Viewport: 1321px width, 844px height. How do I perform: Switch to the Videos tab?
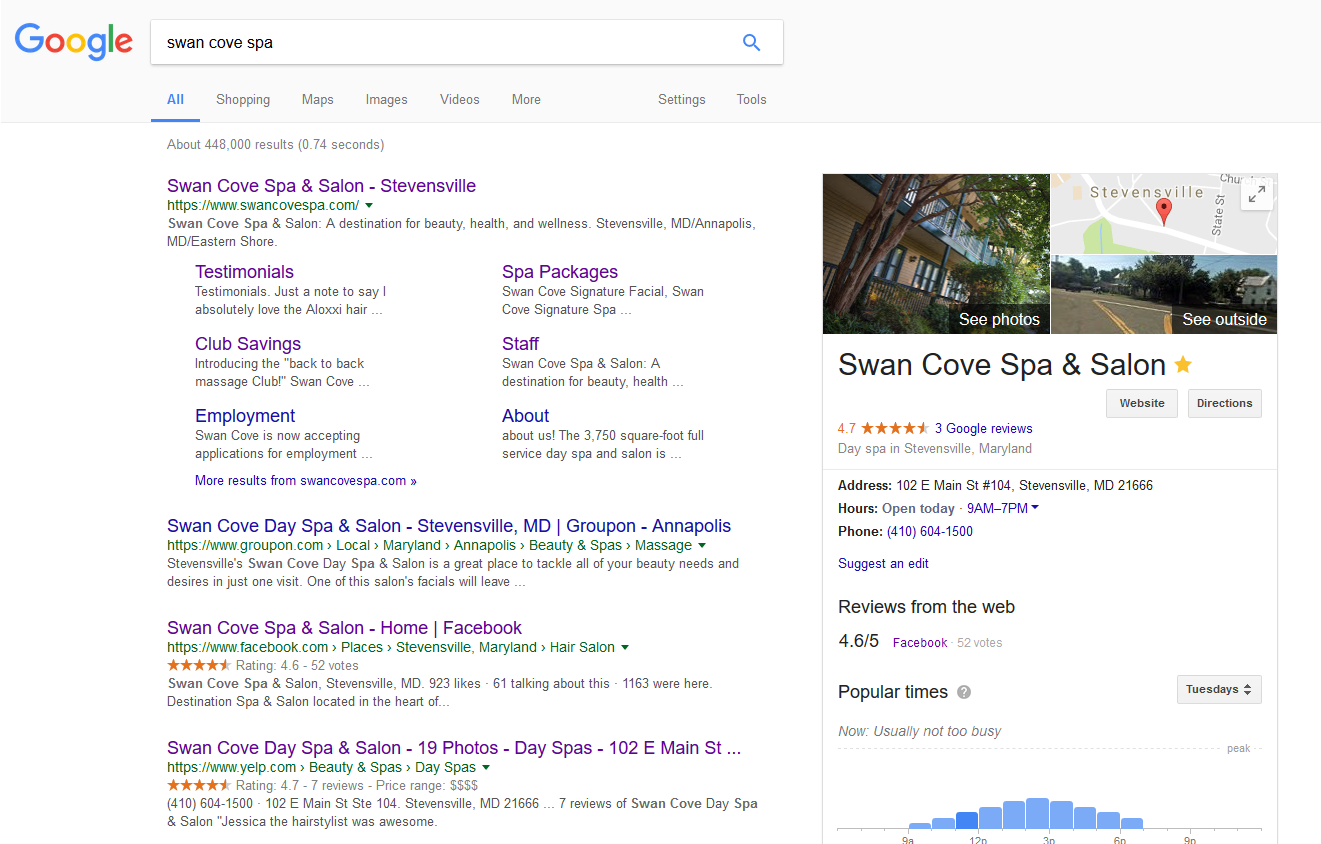(x=460, y=99)
